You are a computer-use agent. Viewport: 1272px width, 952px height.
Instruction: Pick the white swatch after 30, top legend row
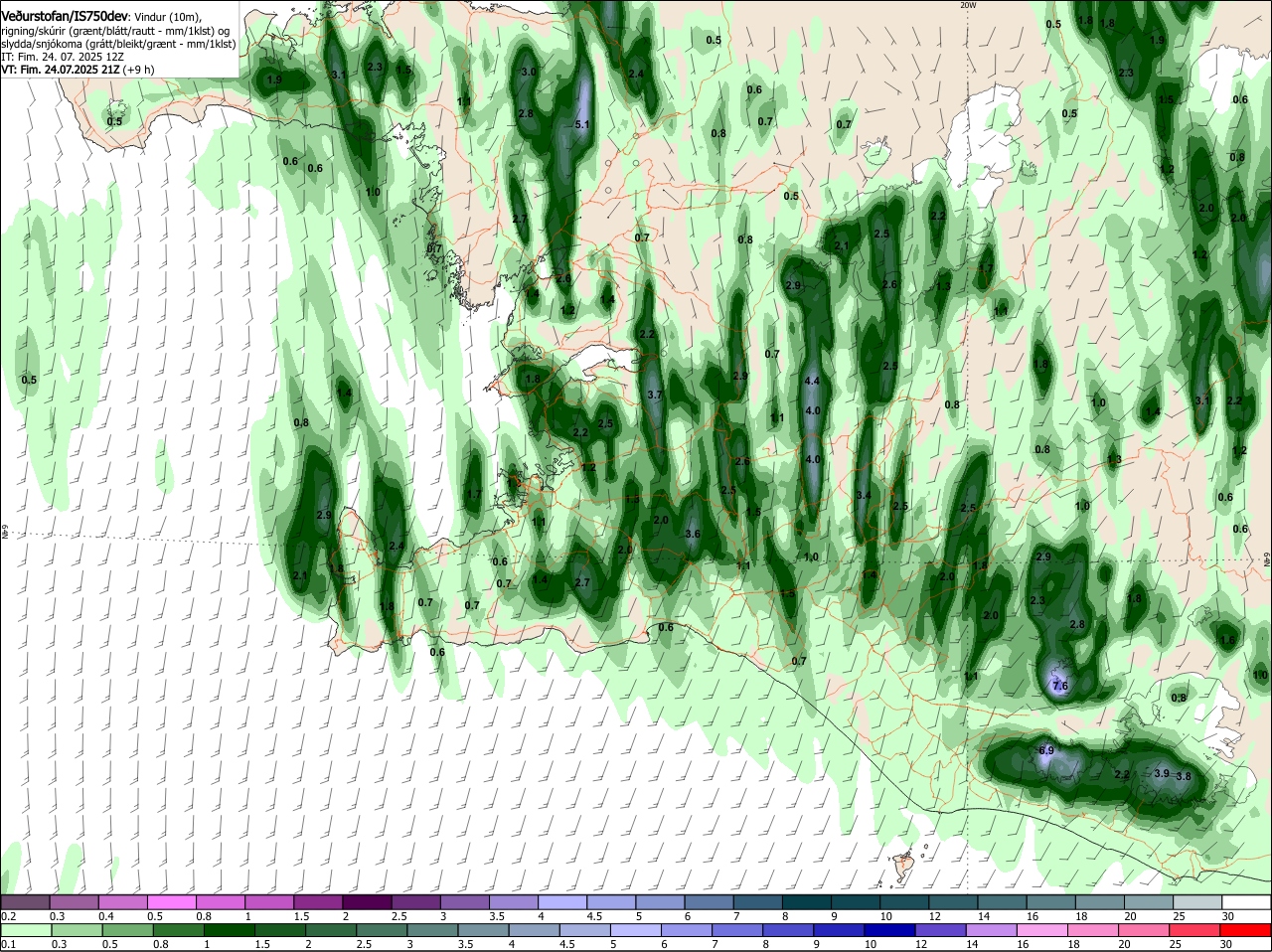point(1247,901)
